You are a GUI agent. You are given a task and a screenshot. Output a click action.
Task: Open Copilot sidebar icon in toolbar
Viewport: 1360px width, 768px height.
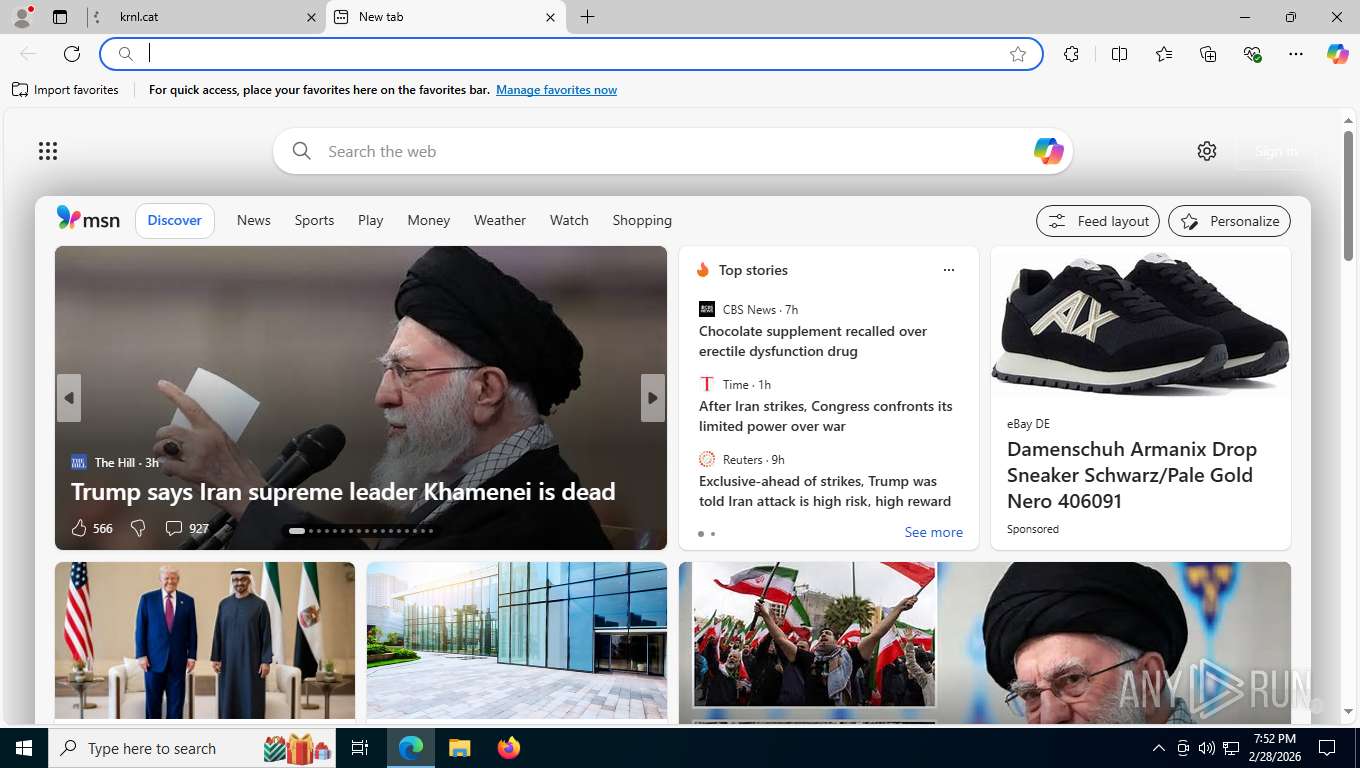(1338, 54)
